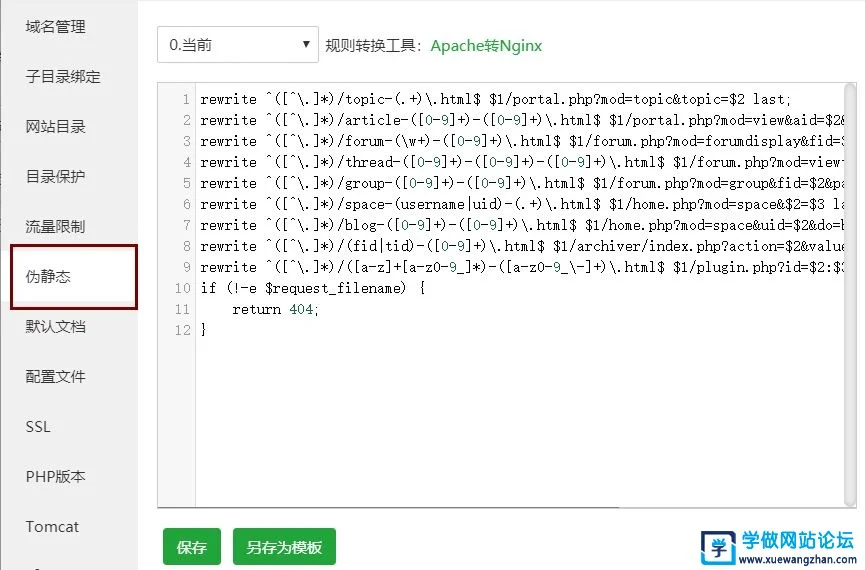Screen dimensions: 865x570
Task: Click line 1 rewrite topic rule
Action: [x=495, y=99]
